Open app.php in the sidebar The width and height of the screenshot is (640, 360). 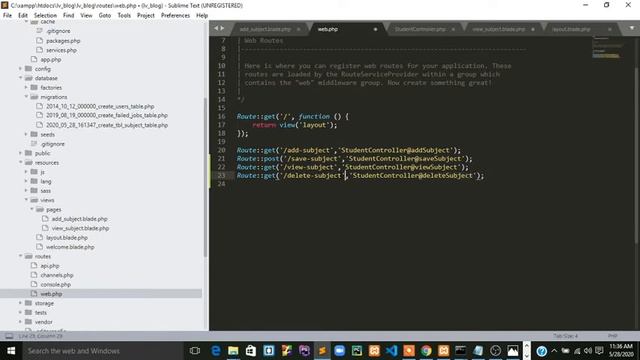[x=51, y=60]
